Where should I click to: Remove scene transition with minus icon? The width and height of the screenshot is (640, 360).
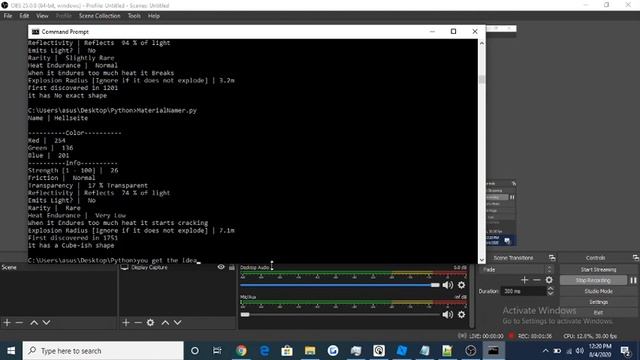click(537, 280)
